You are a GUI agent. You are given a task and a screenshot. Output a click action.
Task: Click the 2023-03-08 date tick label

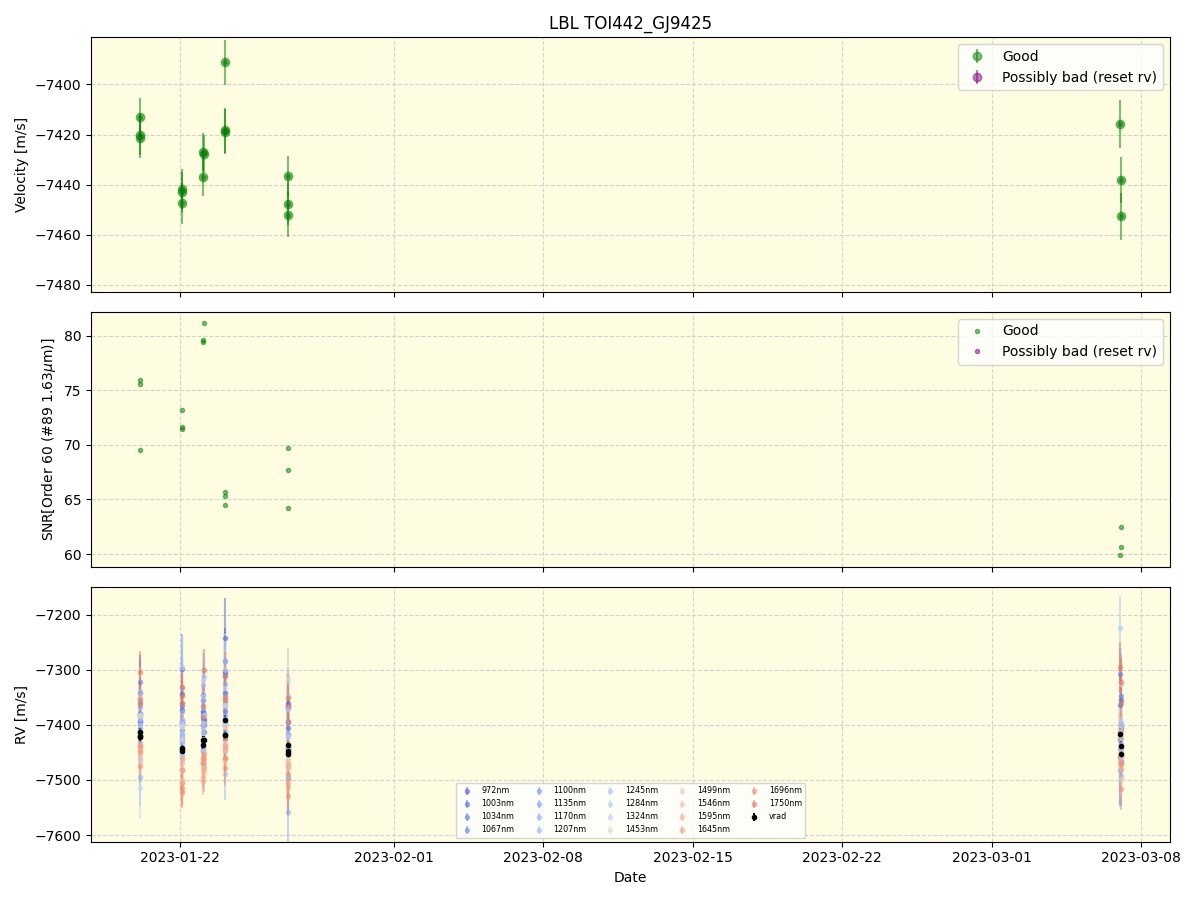1141,857
